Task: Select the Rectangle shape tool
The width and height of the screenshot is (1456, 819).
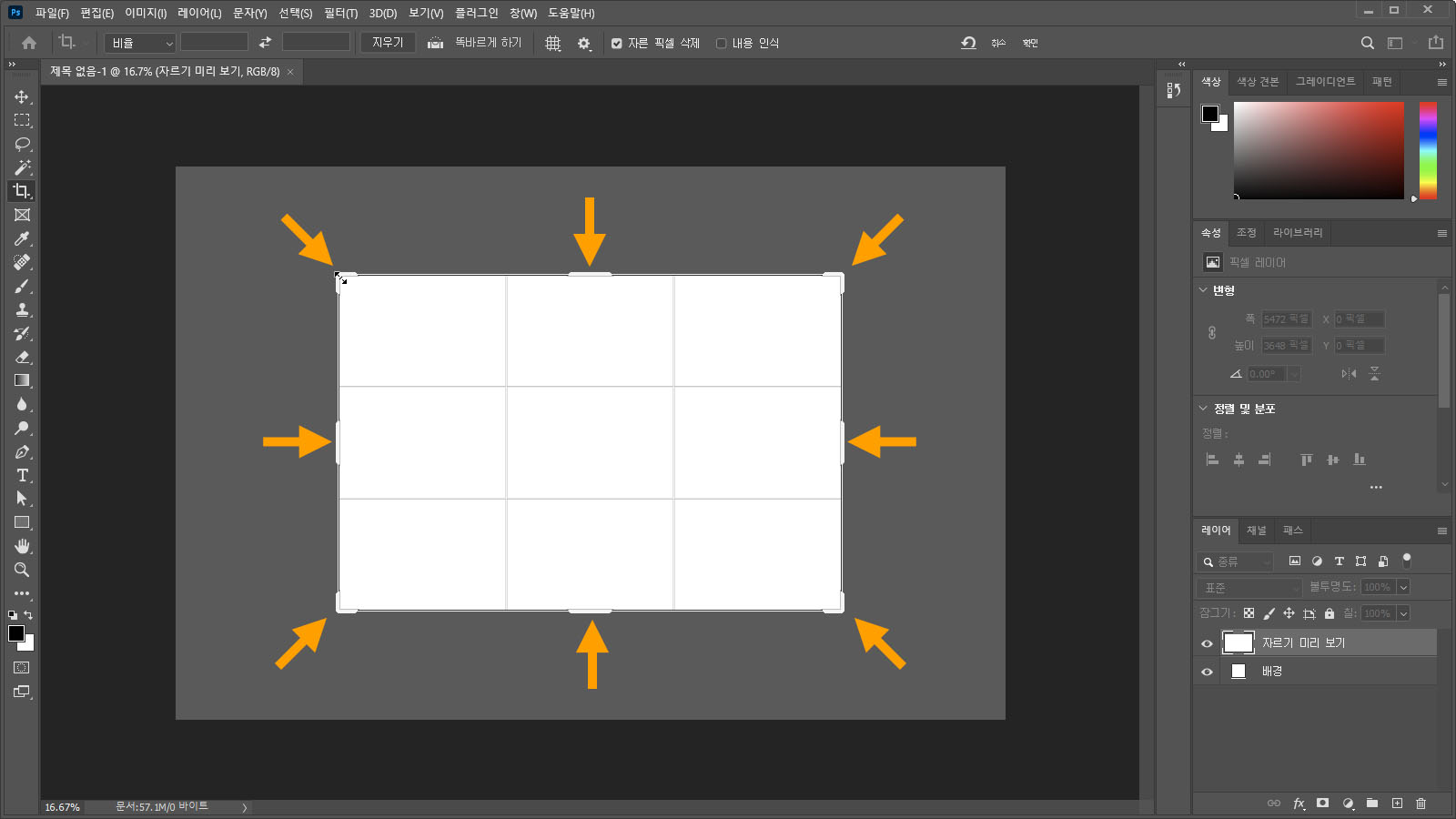Action: tap(22, 522)
